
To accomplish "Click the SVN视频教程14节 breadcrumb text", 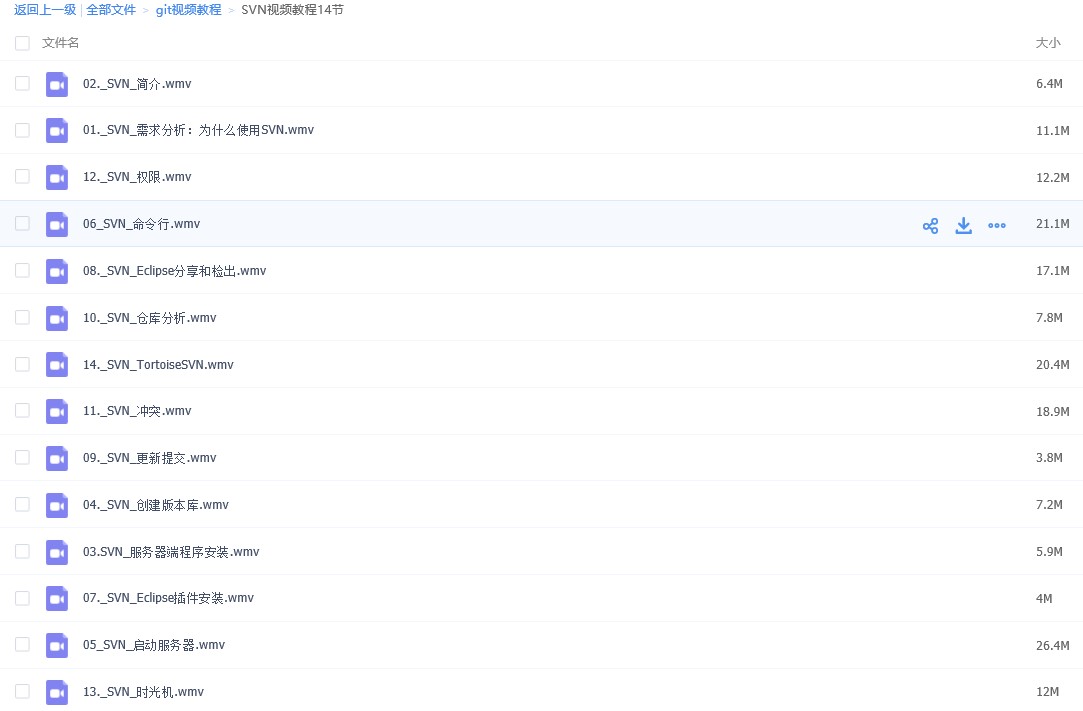I will pos(292,10).
